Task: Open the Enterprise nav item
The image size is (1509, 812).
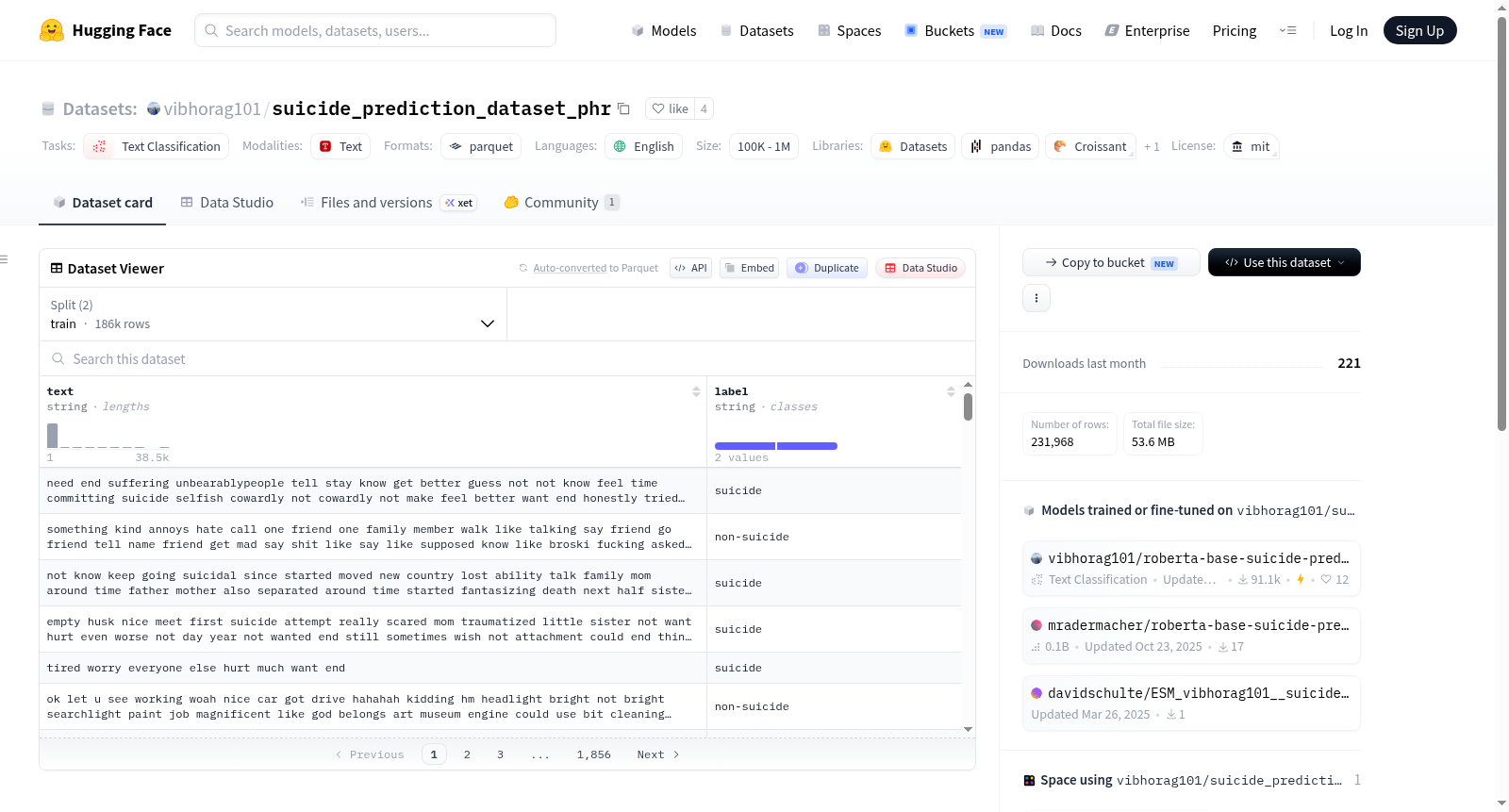Action: 1147,30
